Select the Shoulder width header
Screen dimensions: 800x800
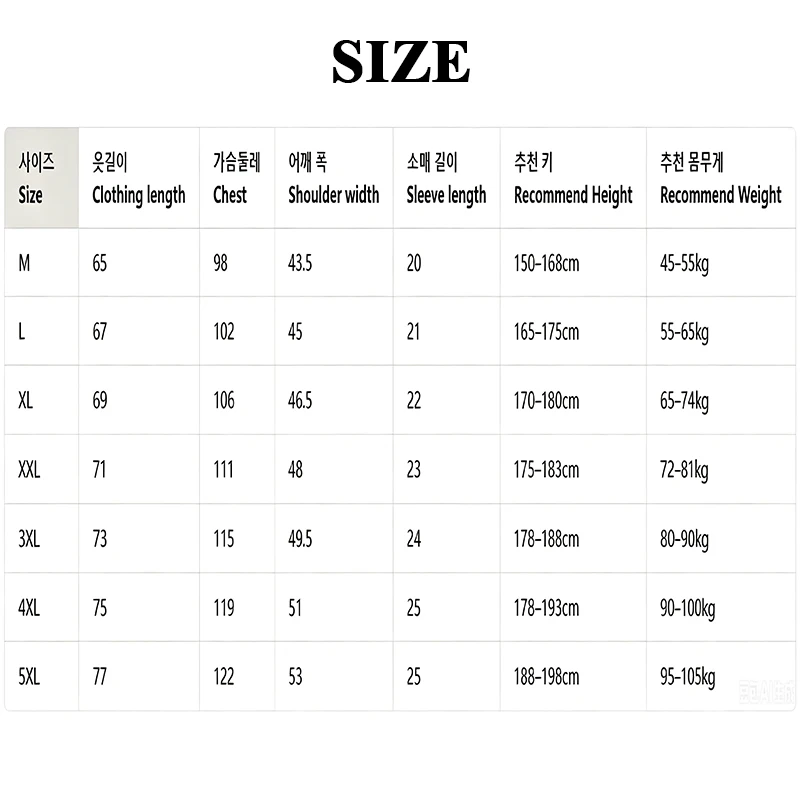334,178
